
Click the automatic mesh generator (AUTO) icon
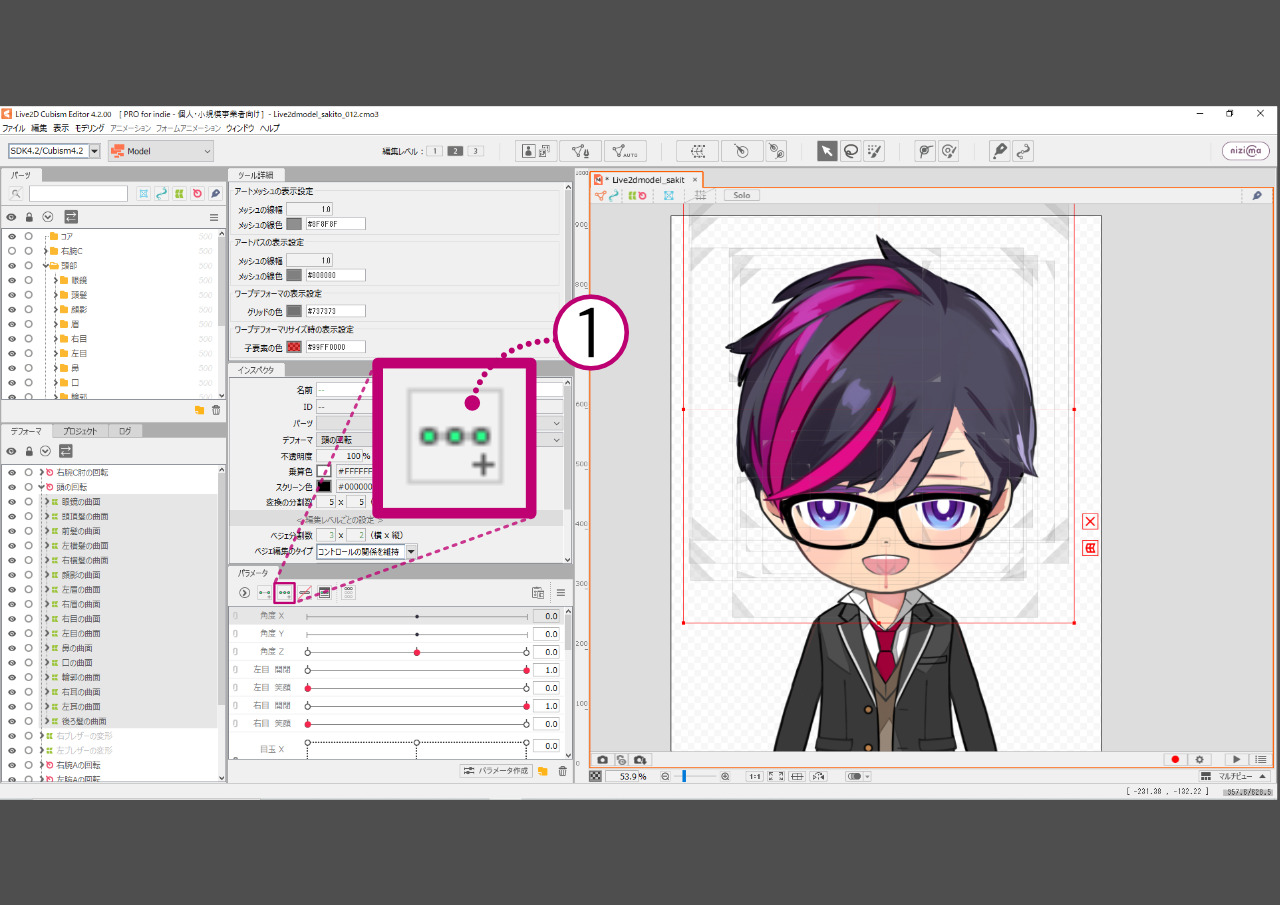pyautogui.click(x=625, y=151)
